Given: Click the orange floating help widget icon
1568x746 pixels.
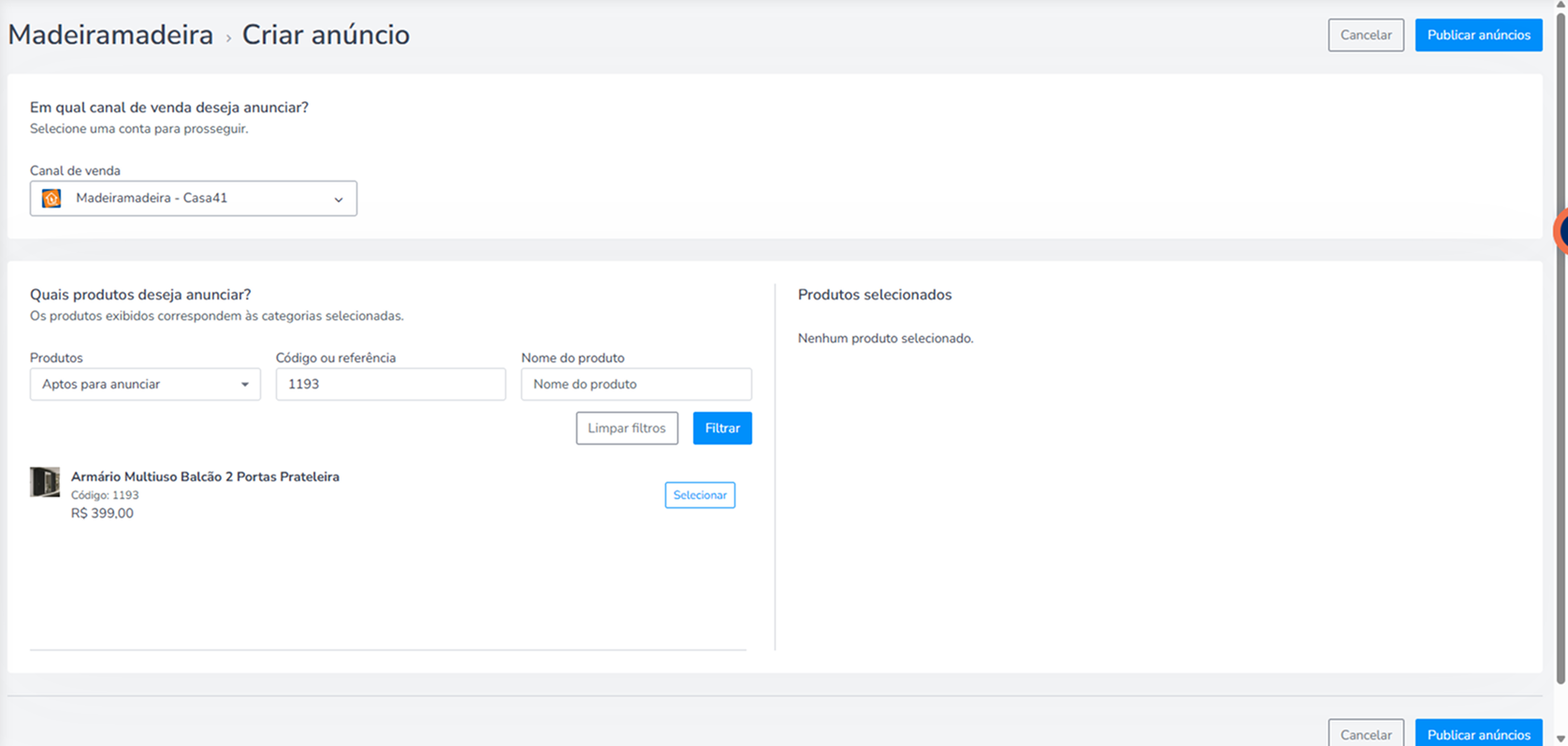Looking at the screenshot, I should pos(1561,231).
